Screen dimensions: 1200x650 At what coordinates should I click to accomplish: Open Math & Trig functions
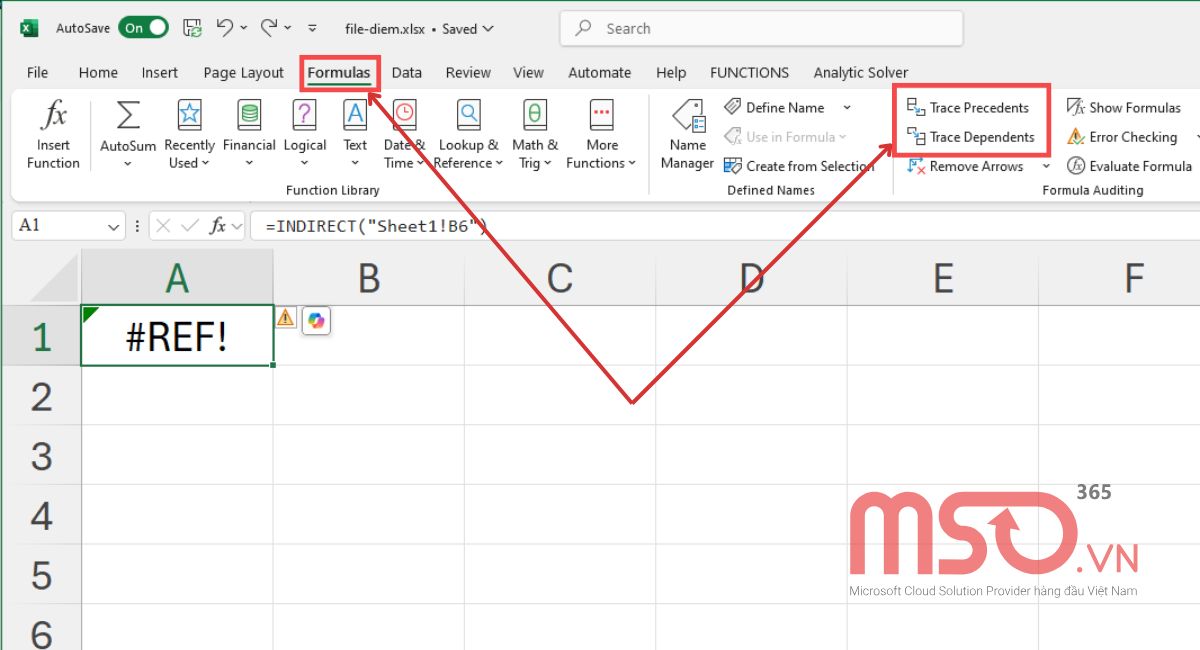[x=535, y=133]
